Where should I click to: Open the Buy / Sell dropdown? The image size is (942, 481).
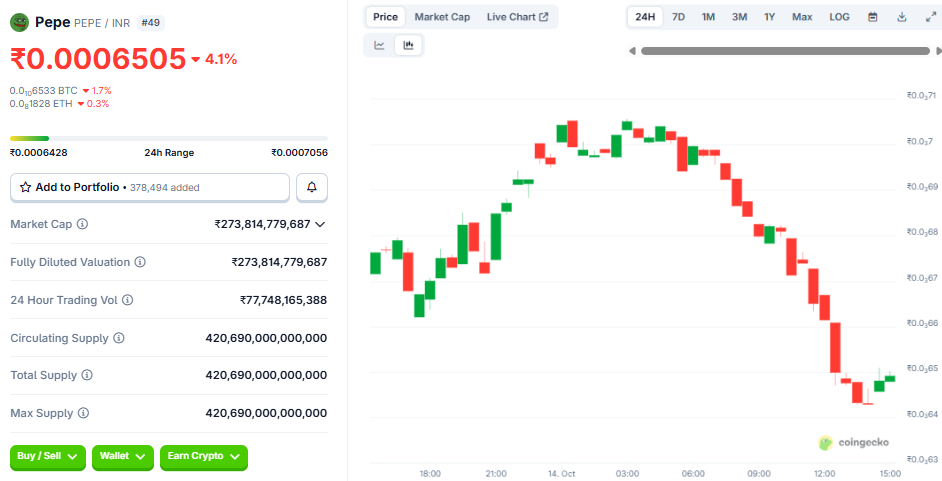(x=48, y=457)
